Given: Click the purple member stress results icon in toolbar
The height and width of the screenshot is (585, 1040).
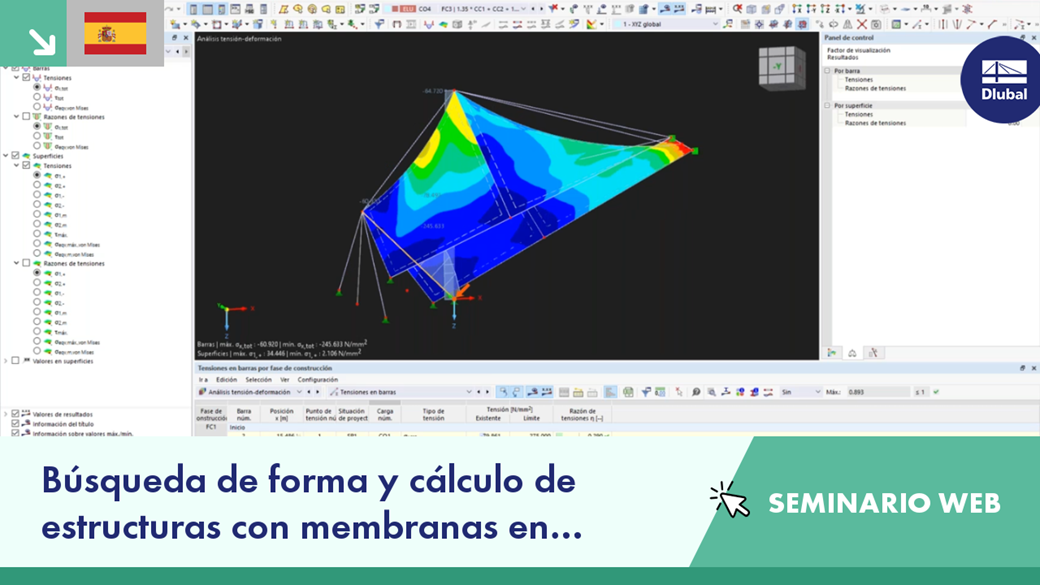Looking at the screenshot, I should [428, 25].
